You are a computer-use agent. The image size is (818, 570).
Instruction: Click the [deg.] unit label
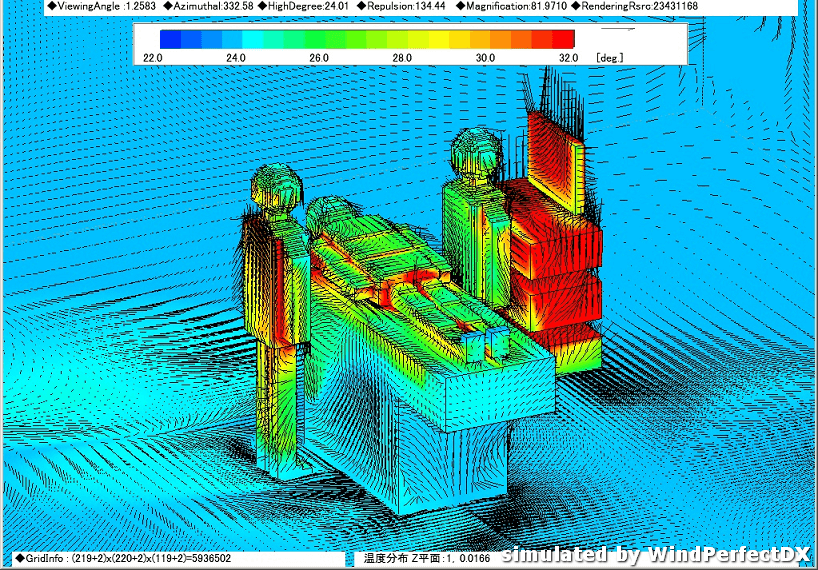pos(609,58)
